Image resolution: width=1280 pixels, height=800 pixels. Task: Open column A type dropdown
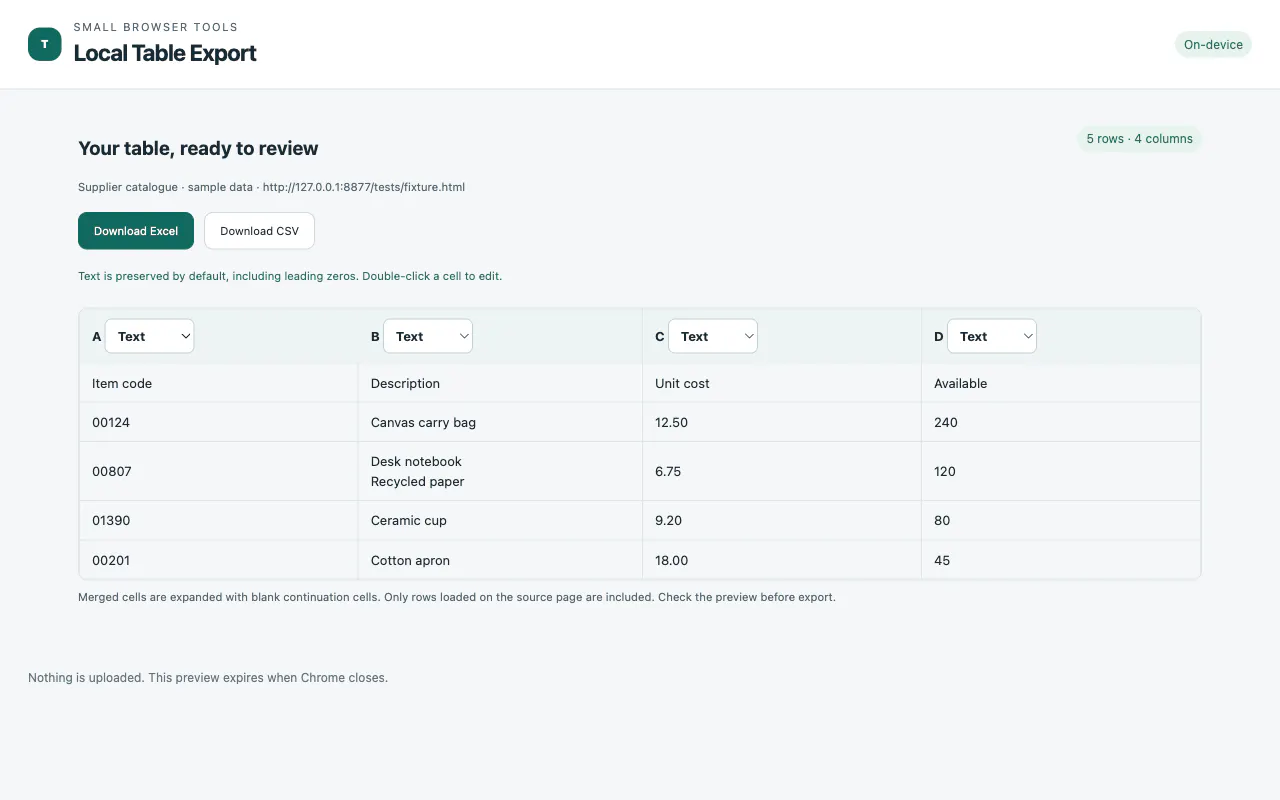click(149, 336)
